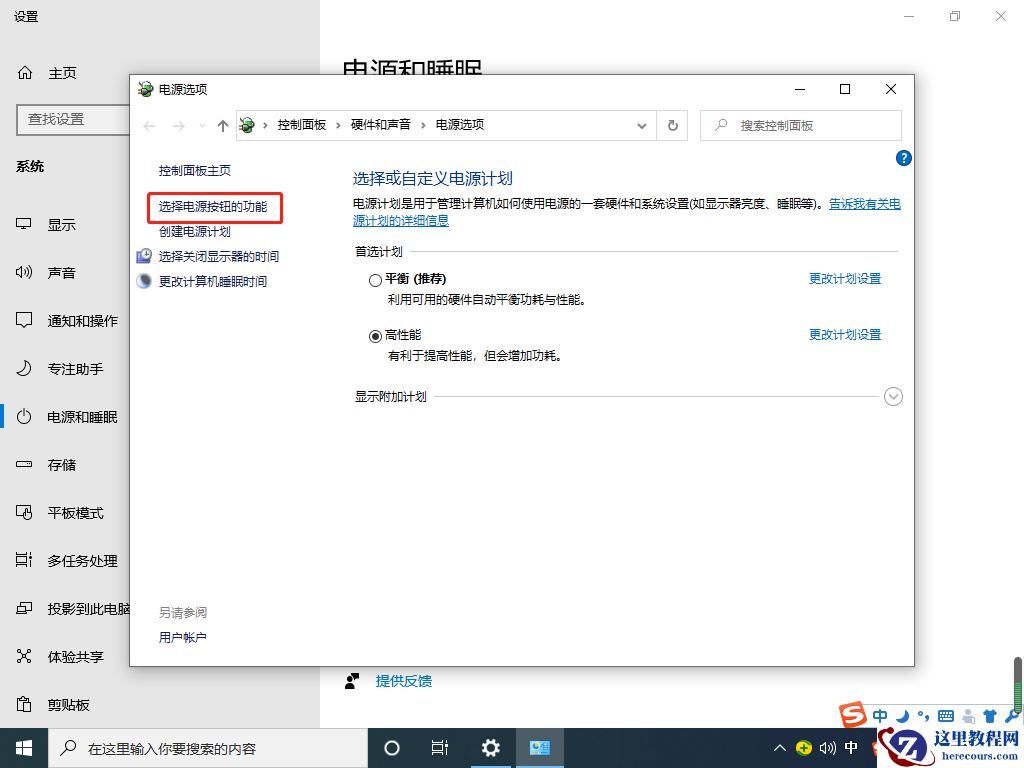Open 更改计划设置 for 高性能 plan
Image resolution: width=1024 pixels, height=768 pixels.
point(846,334)
